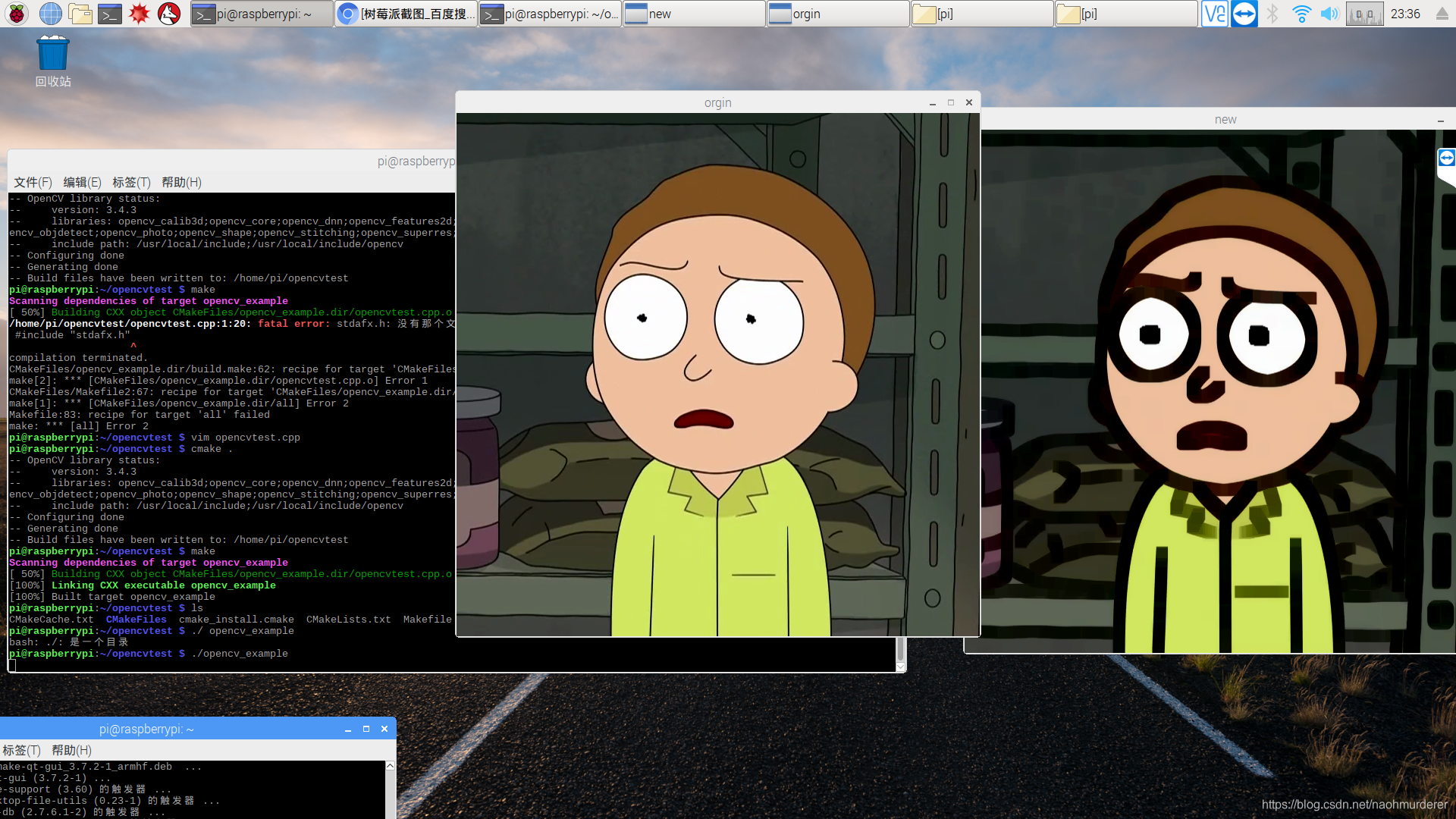Click "CMakeCache.txt" in the ls output
Image resolution: width=1456 pixels, height=819 pixels.
click(52, 620)
